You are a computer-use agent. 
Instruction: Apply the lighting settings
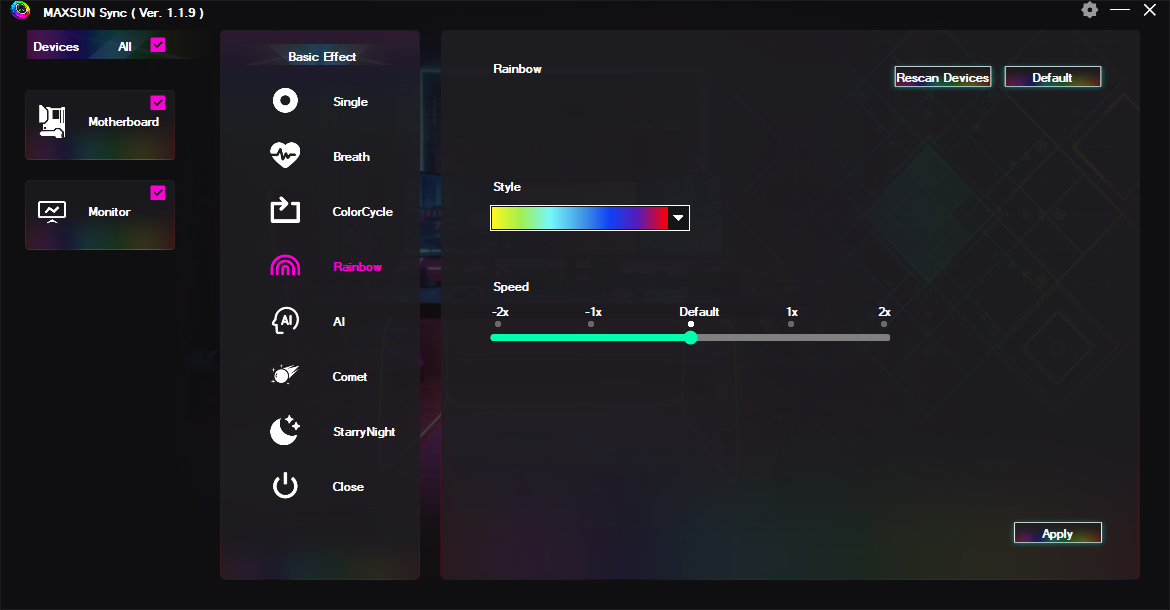click(x=1057, y=533)
